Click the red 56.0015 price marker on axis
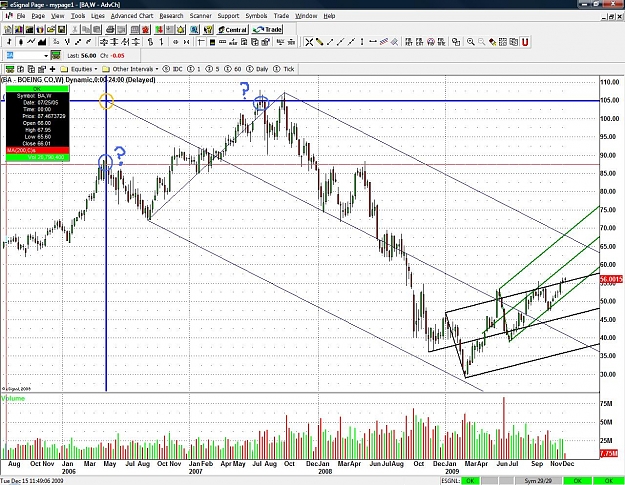Image resolution: width=625 pixels, height=485 pixels. pos(611,279)
